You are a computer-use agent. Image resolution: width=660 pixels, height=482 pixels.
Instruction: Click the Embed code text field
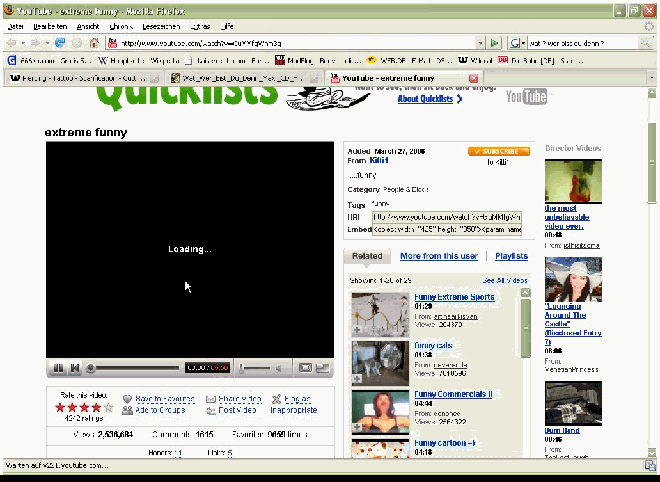click(447, 229)
